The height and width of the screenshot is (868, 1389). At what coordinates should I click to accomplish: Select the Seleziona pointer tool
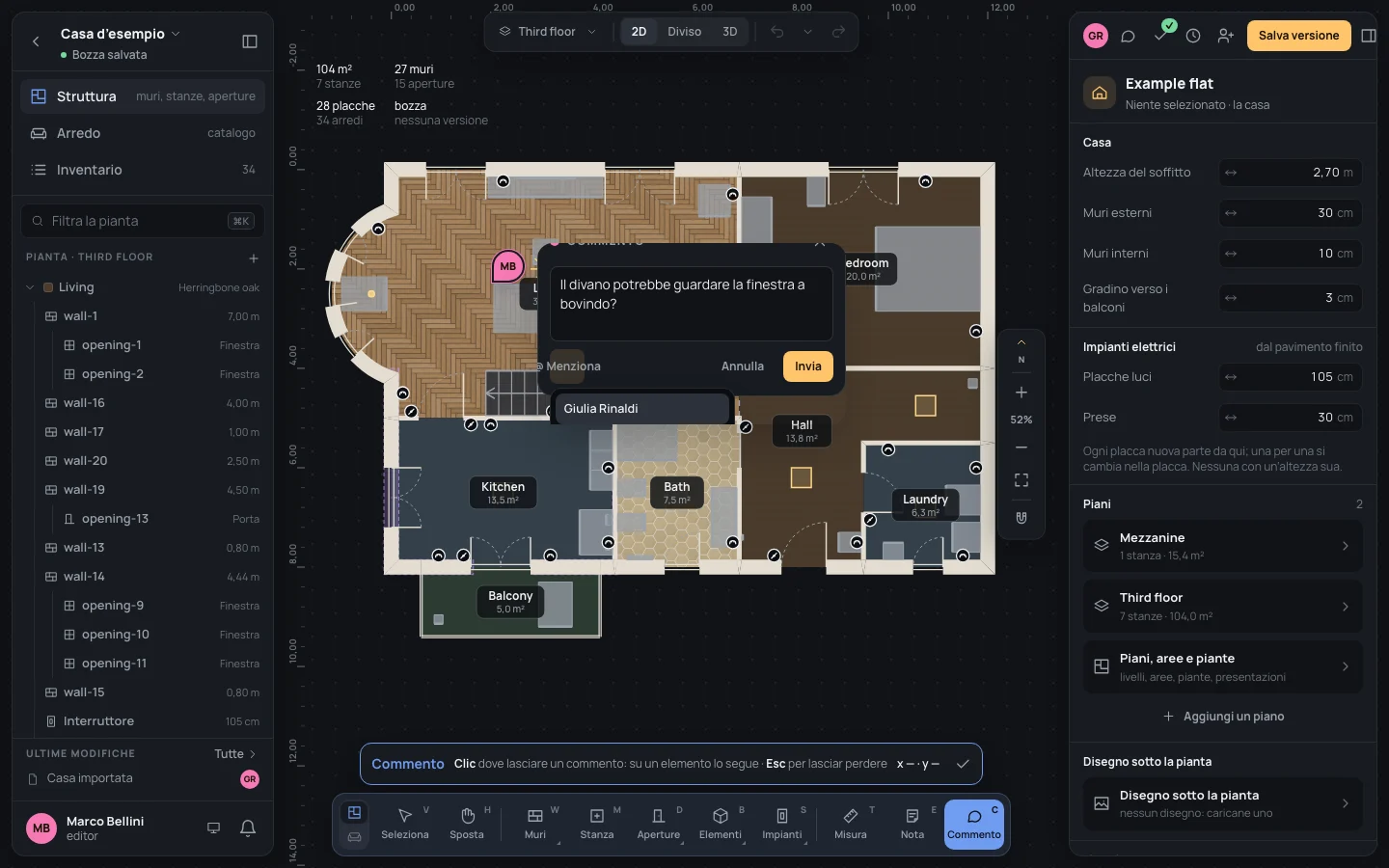[x=404, y=824]
